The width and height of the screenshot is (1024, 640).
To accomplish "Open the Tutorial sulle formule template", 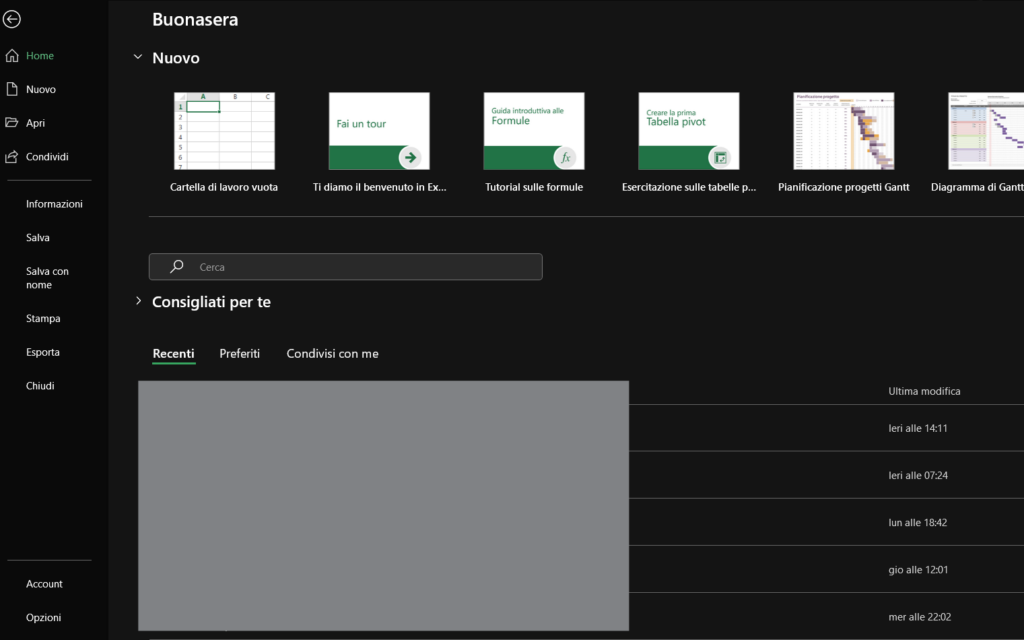I will click(534, 131).
